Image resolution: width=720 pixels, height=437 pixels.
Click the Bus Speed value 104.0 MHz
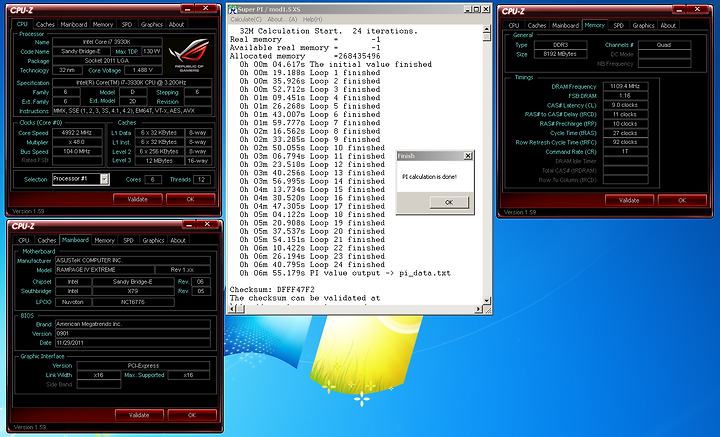(77, 151)
